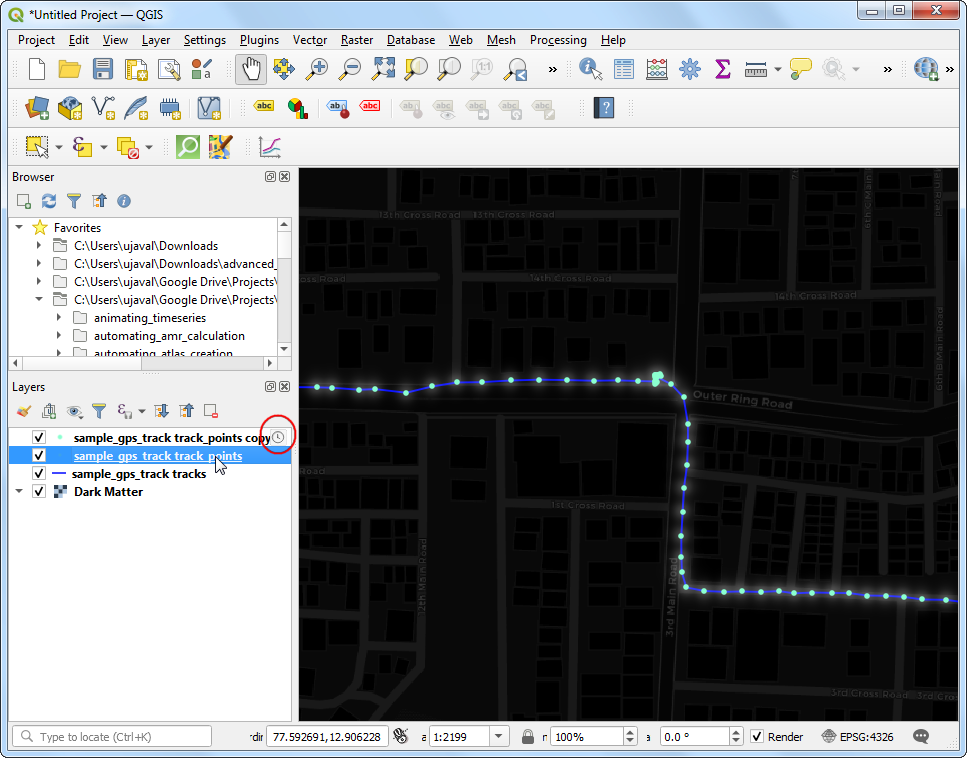Viewport: 967px width, 758px height.
Task: Open the green magnifier plugin icon
Action: [x=188, y=147]
